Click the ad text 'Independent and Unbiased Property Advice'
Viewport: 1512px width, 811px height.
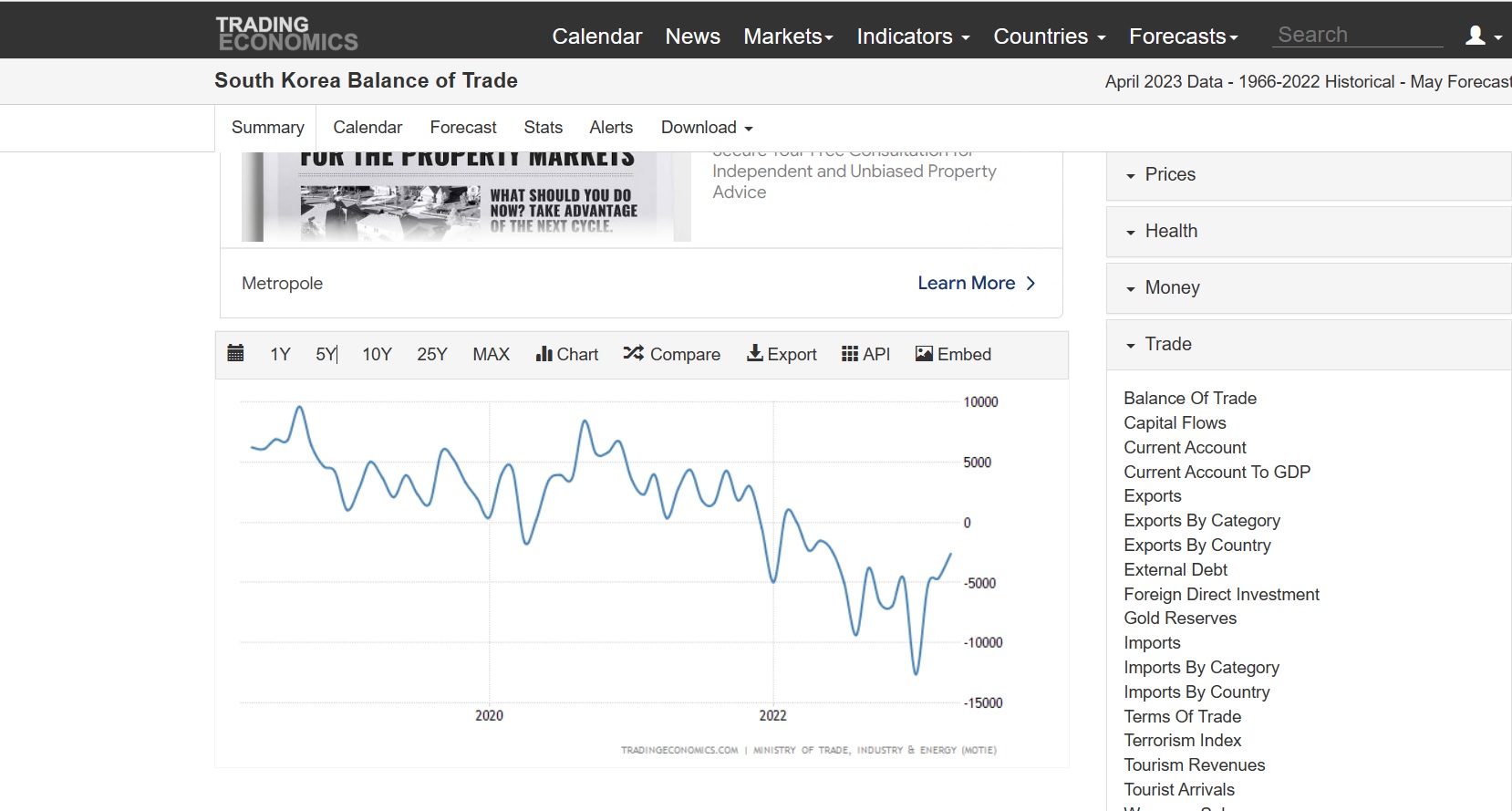(x=854, y=182)
